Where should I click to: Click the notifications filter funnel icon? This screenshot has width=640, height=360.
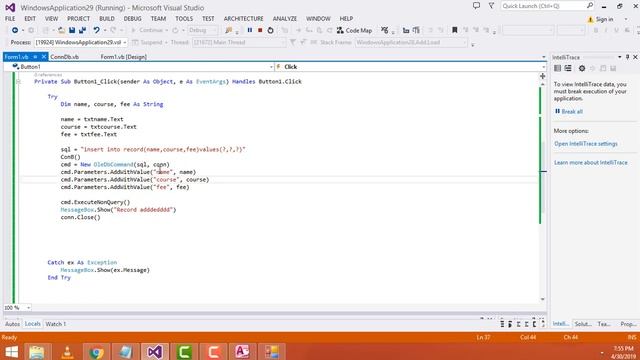pyautogui.click(x=491, y=6)
